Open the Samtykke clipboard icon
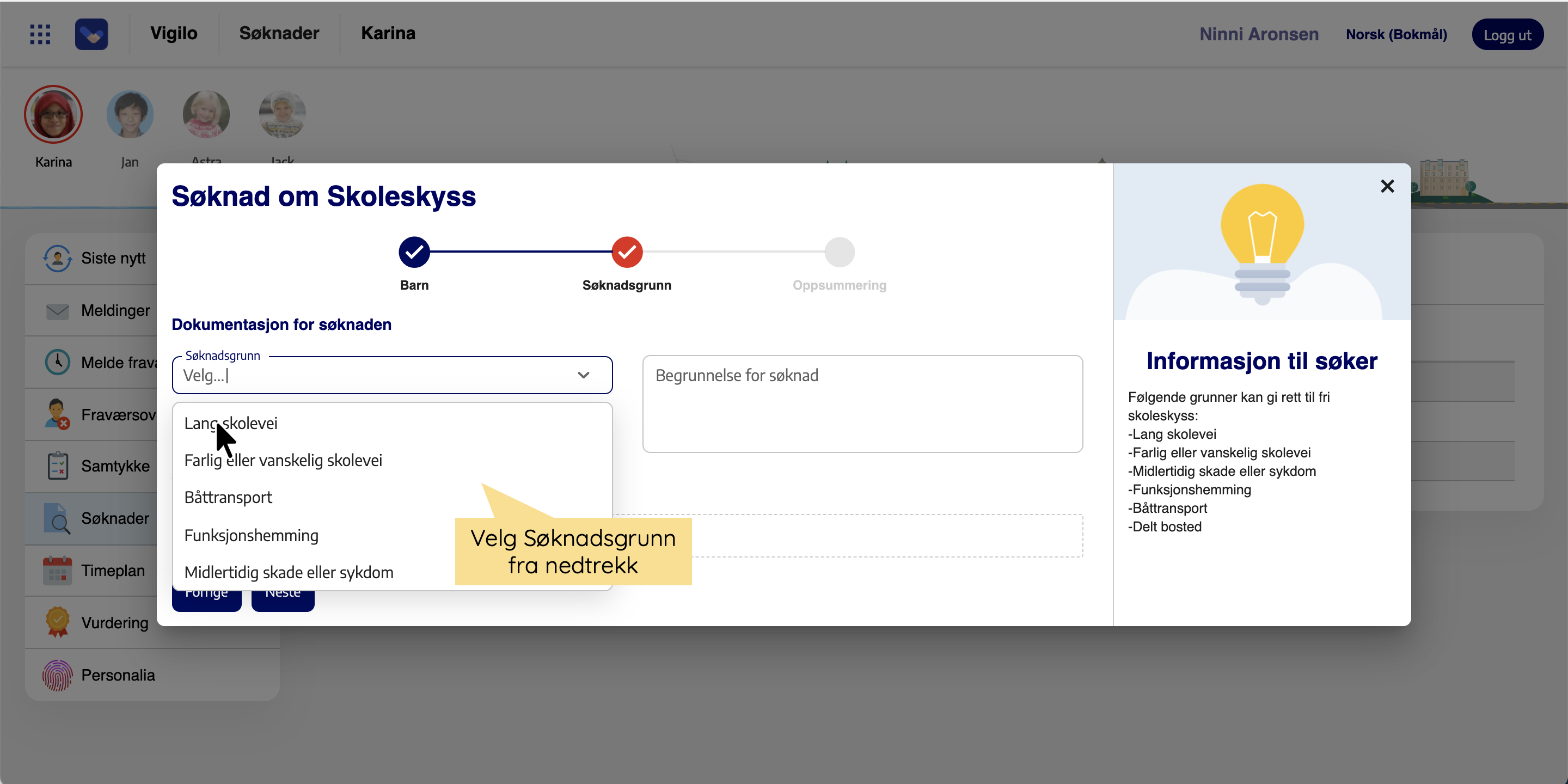This screenshot has width=1568, height=784. coord(57,465)
